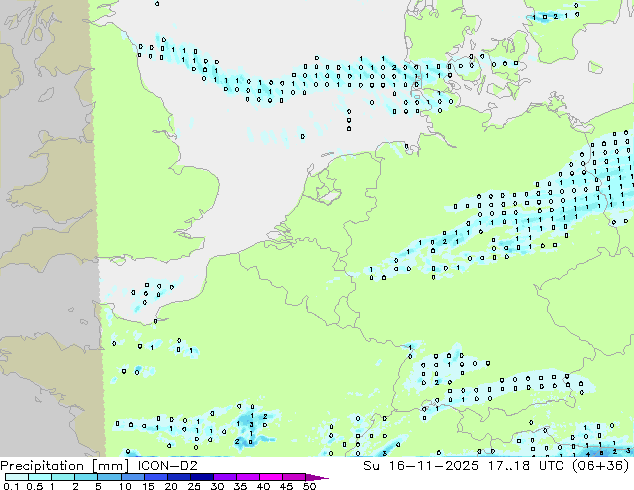Select legend swatch between 2 and 5
Viewport: 634px width, 490px height.
click(x=86, y=477)
